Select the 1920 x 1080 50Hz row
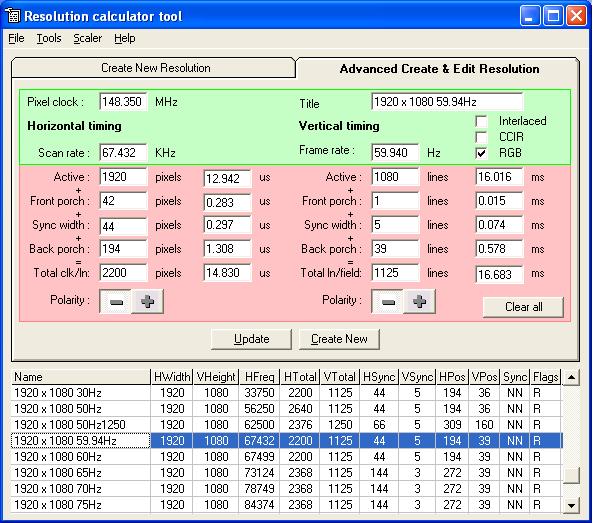 (x=287, y=409)
